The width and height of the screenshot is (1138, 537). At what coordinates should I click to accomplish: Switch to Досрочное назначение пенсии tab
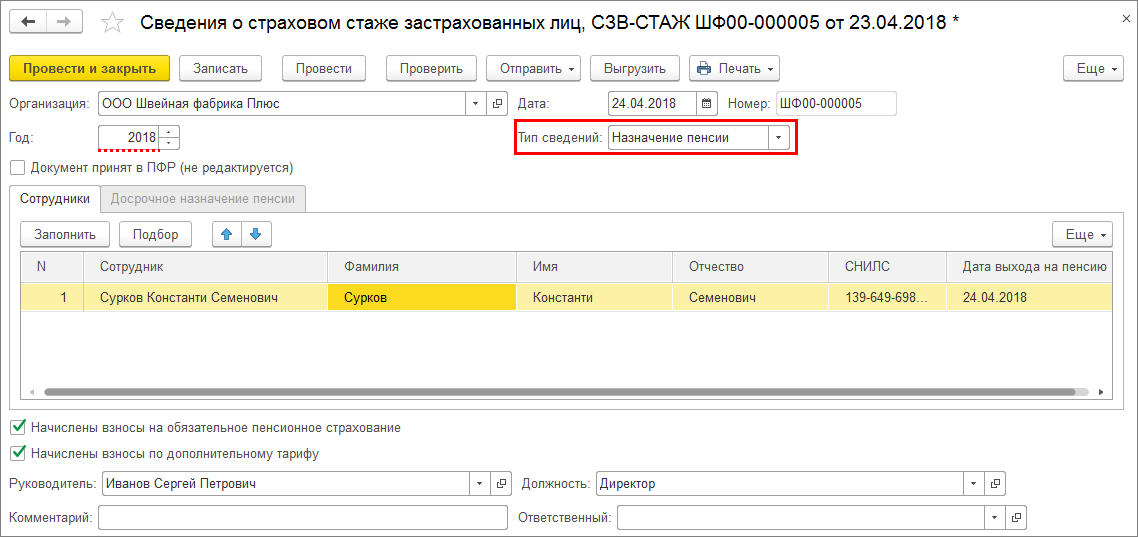(202, 199)
